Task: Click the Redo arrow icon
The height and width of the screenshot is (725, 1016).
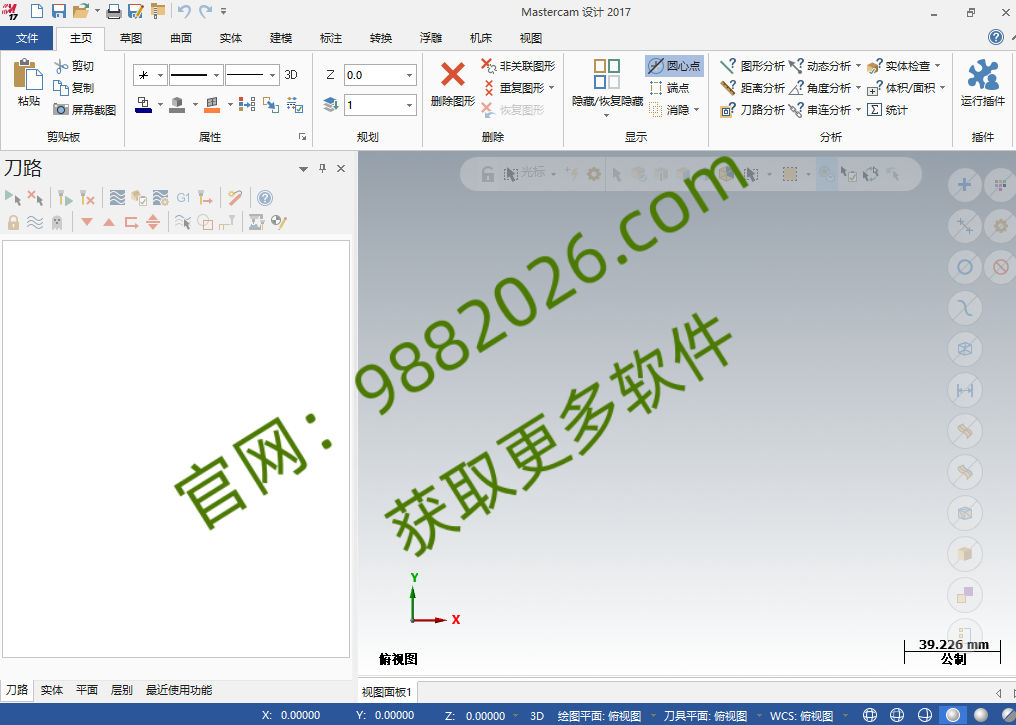Action: pyautogui.click(x=205, y=11)
